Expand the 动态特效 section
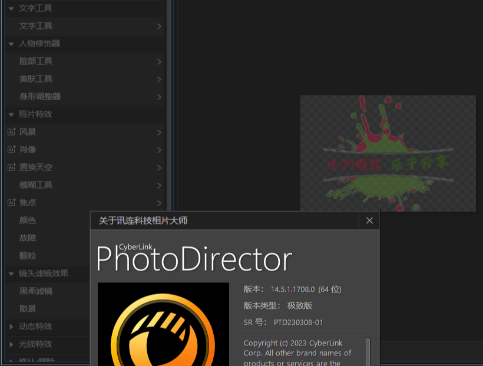 point(11,327)
